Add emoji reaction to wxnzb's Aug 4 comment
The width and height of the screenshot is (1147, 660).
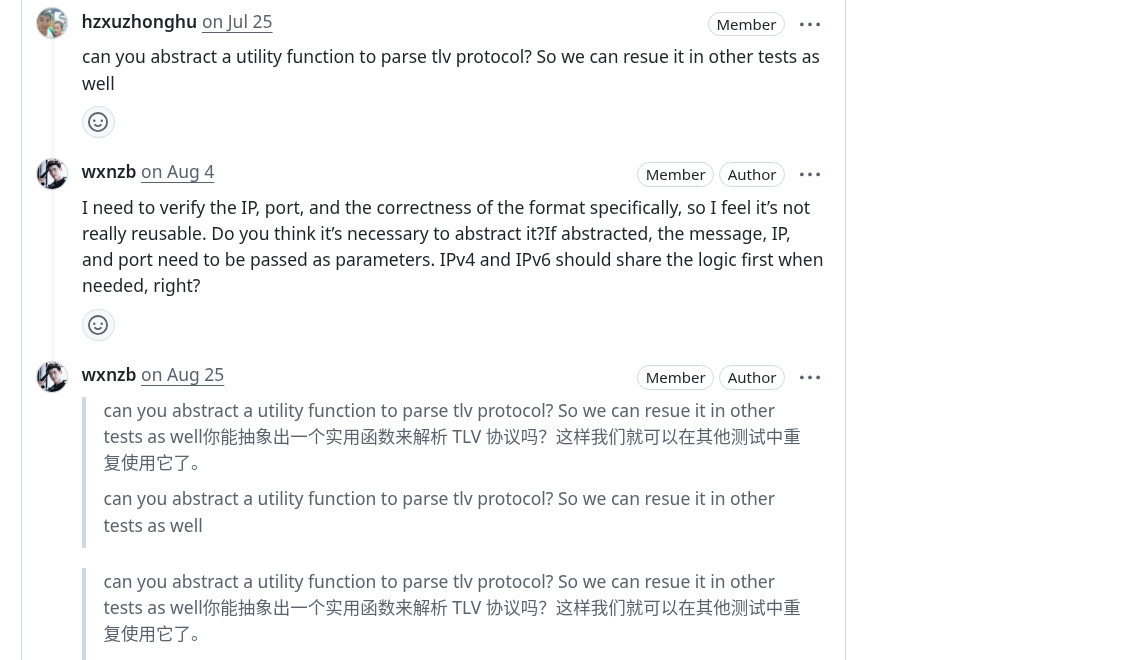[x=98, y=325]
